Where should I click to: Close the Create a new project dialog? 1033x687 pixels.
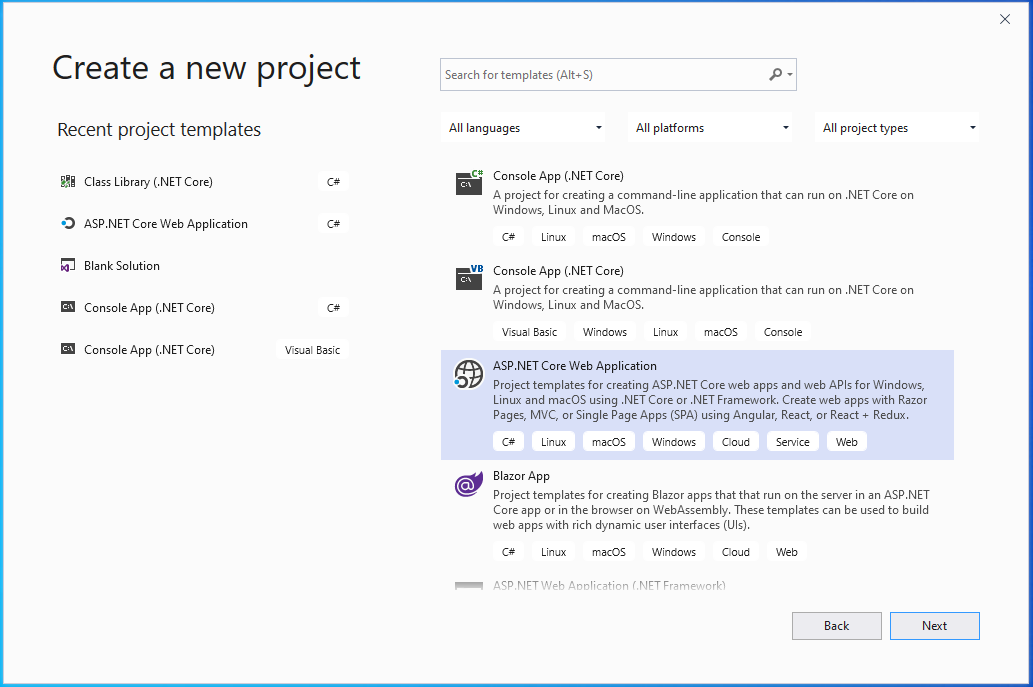click(x=1005, y=19)
